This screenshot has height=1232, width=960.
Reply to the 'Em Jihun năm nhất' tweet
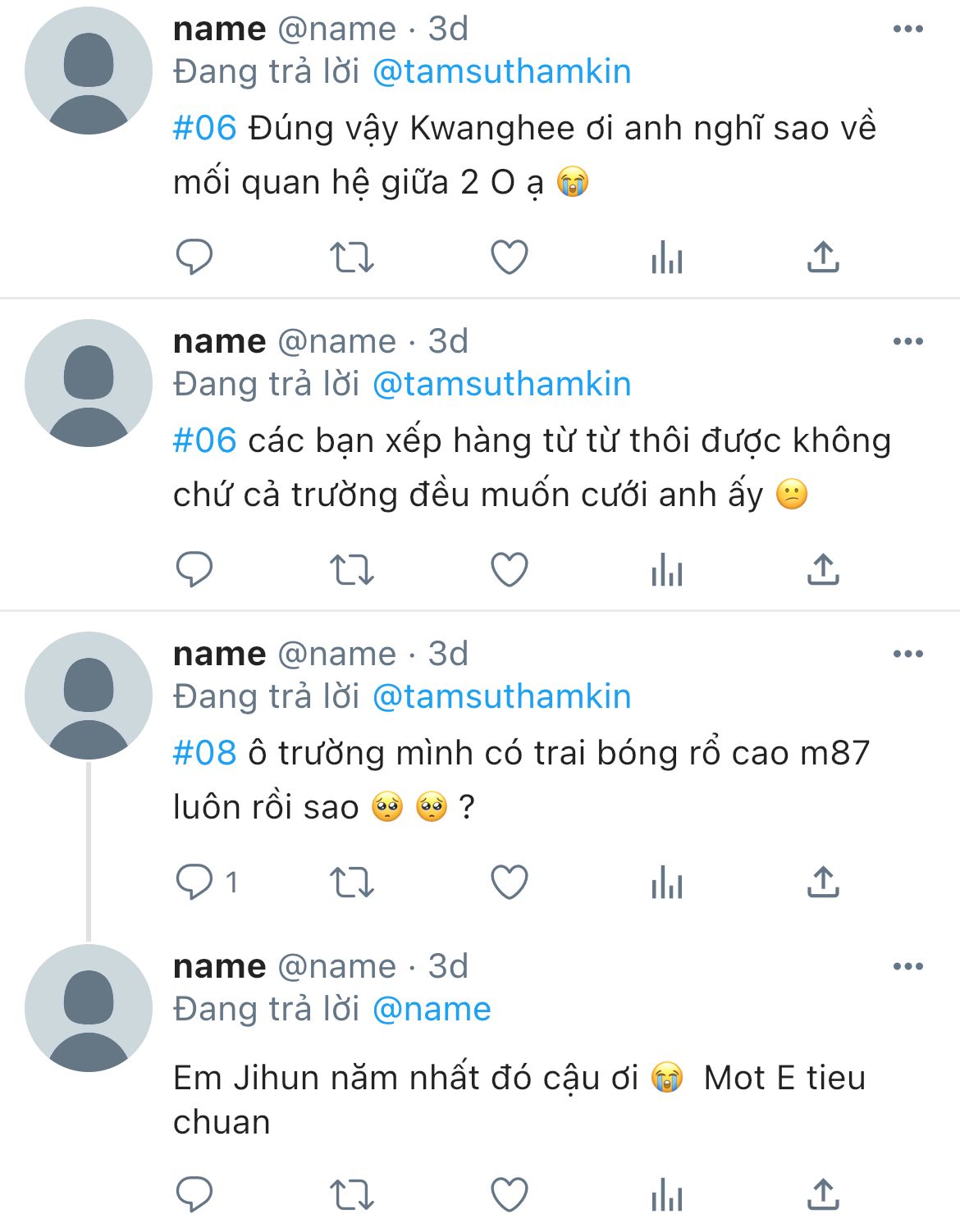pos(194,1195)
